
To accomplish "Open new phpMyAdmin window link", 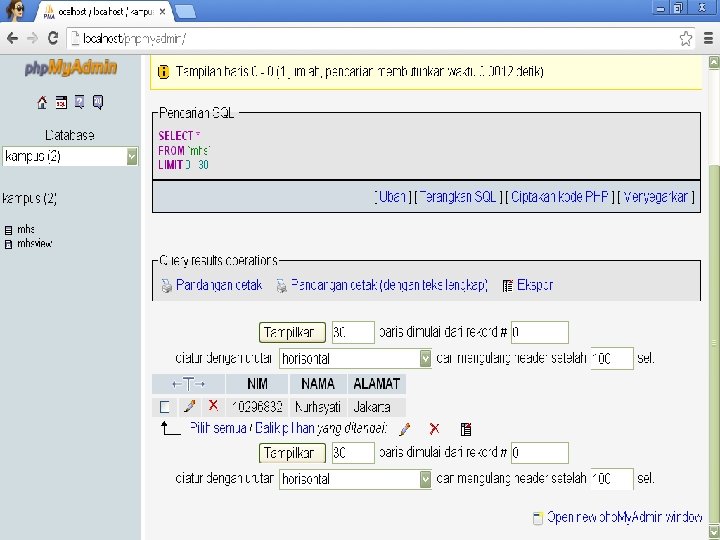I will [x=624, y=518].
